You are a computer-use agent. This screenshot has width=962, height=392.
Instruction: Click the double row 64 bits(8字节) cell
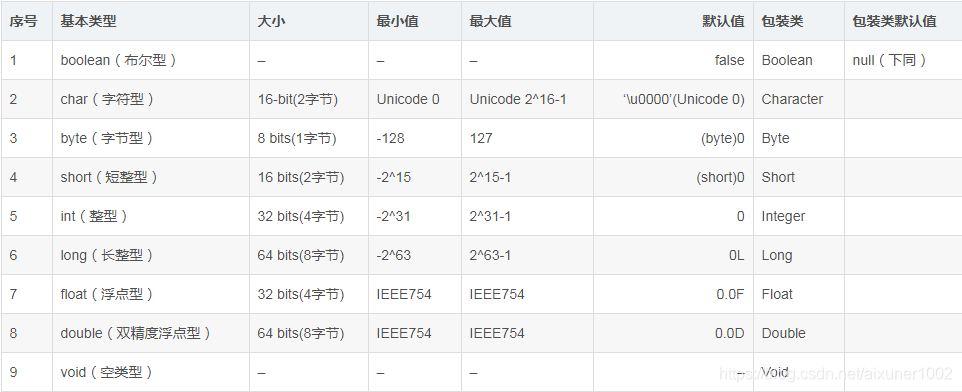[309, 333]
